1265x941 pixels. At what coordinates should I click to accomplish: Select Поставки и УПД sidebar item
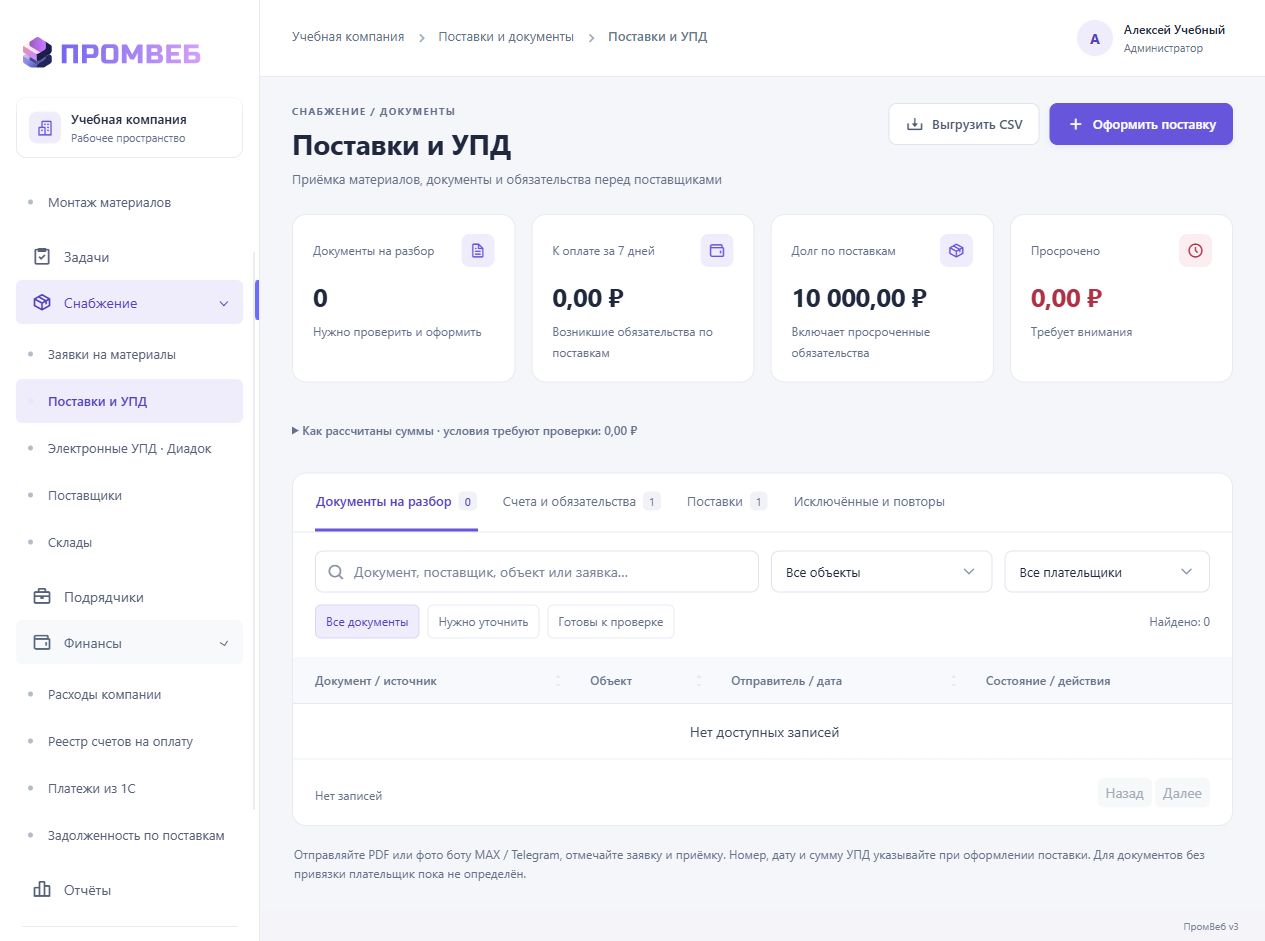(x=129, y=402)
